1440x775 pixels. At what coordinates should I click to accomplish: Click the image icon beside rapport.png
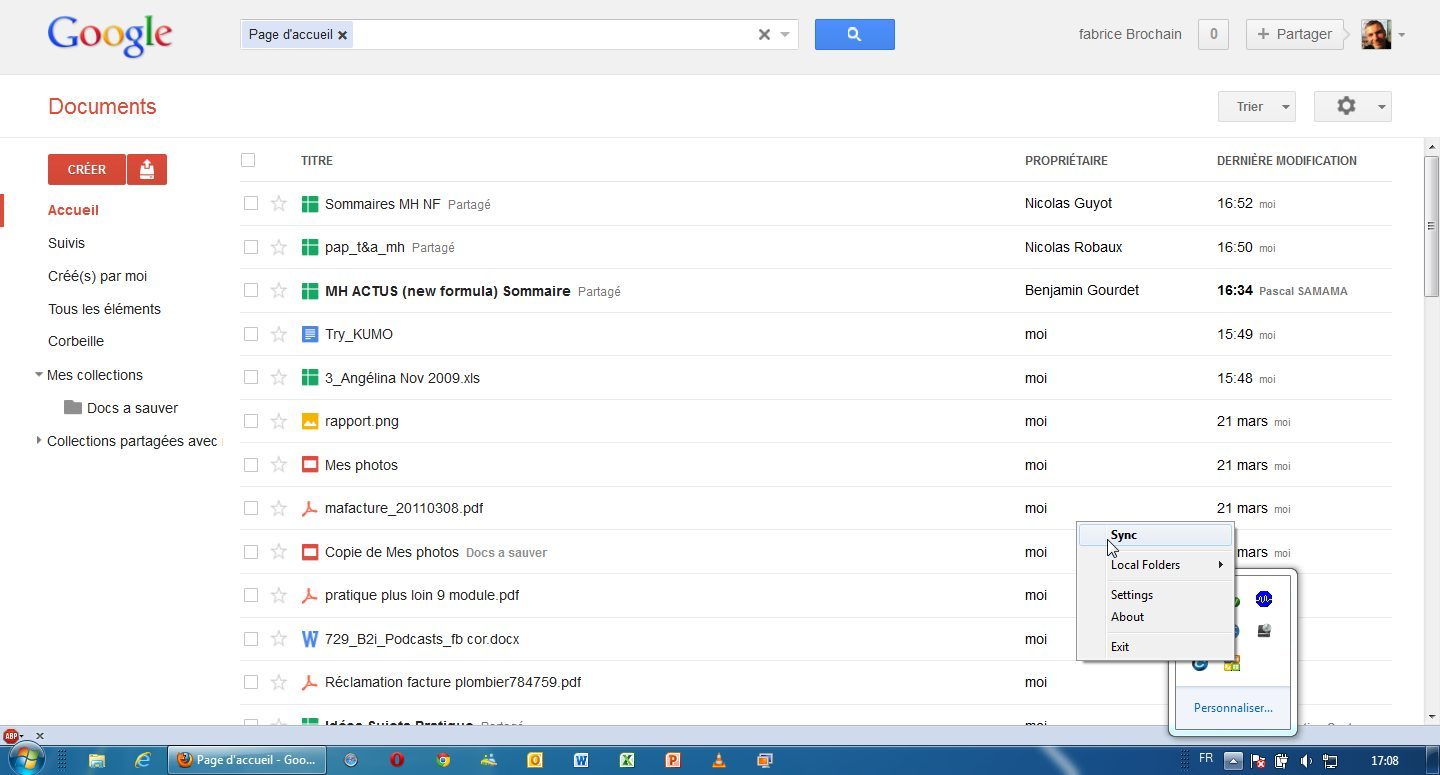310,421
